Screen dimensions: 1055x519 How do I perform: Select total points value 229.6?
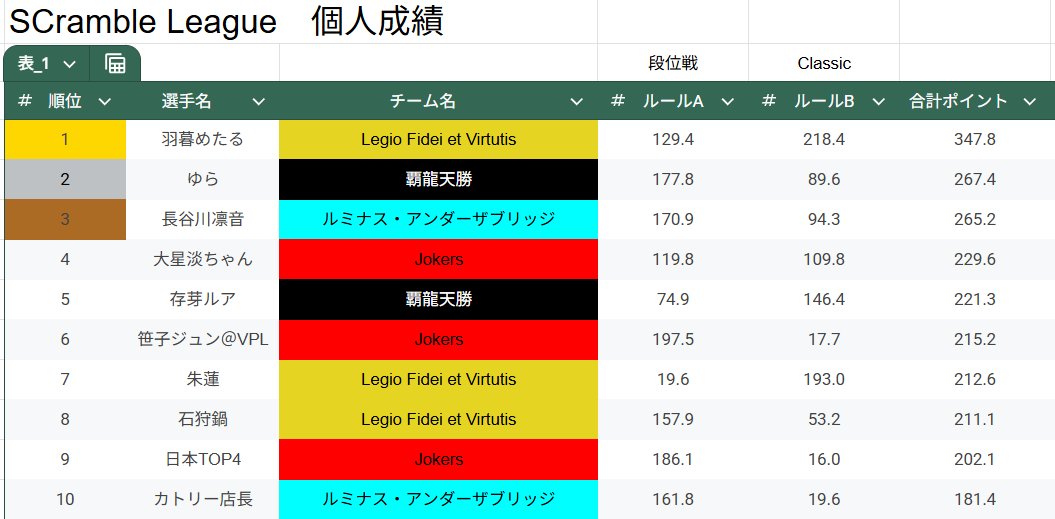click(976, 259)
